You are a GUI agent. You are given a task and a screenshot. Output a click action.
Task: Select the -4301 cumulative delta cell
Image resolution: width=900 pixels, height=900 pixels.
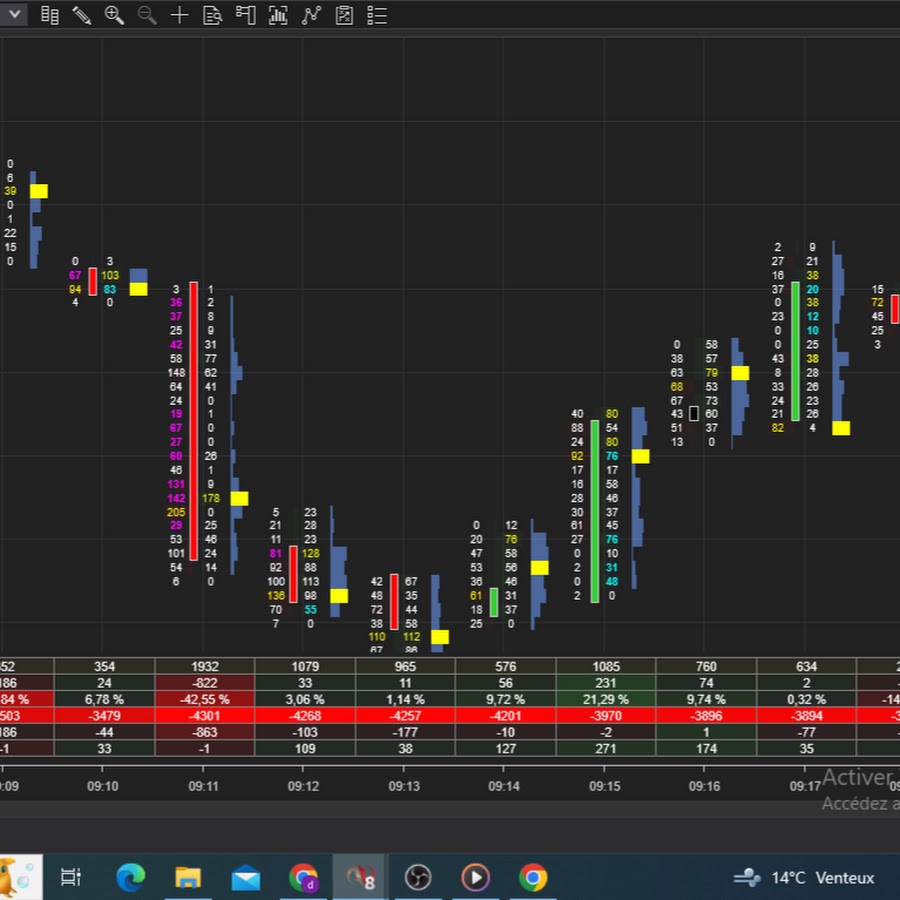tap(205, 716)
